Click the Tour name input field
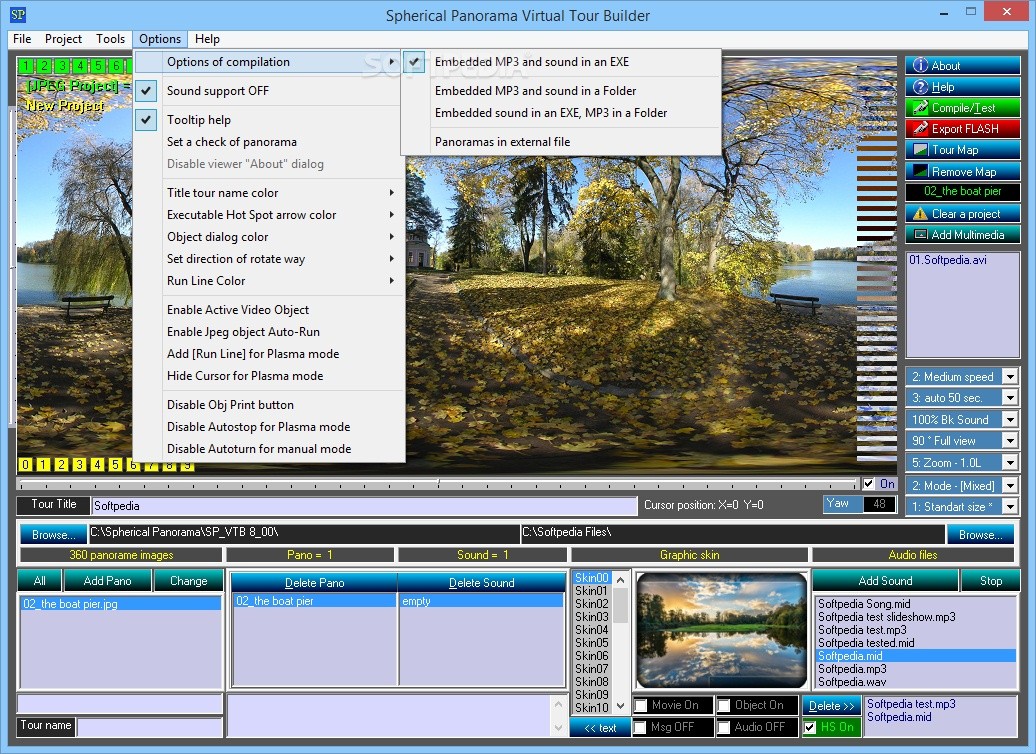 pos(150,727)
